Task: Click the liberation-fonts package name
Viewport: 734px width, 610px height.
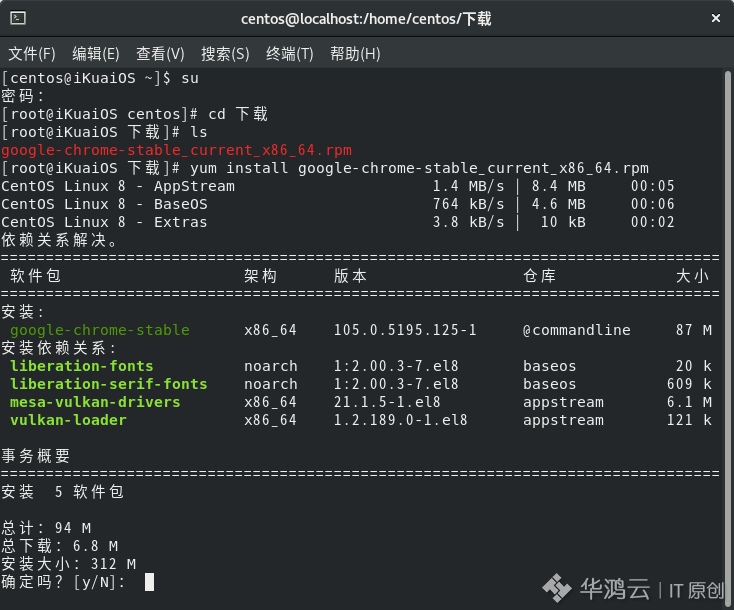Action: pos(81,366)
